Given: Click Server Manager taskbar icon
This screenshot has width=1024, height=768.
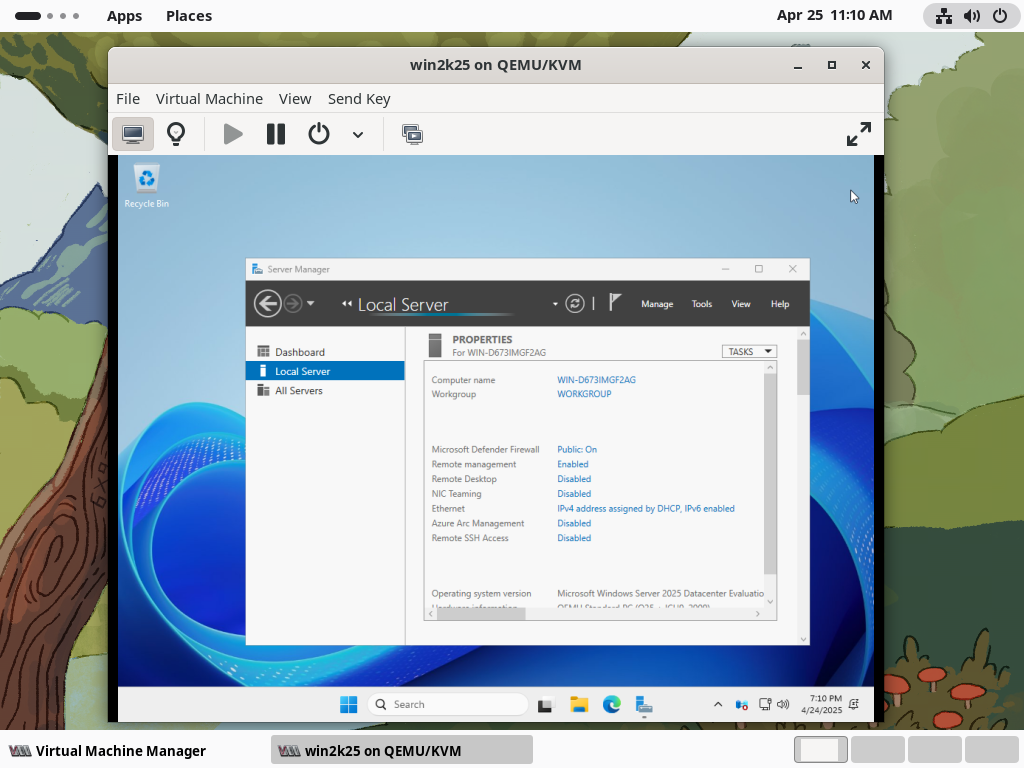Looking at the screenshot, I should pos(644,705).
